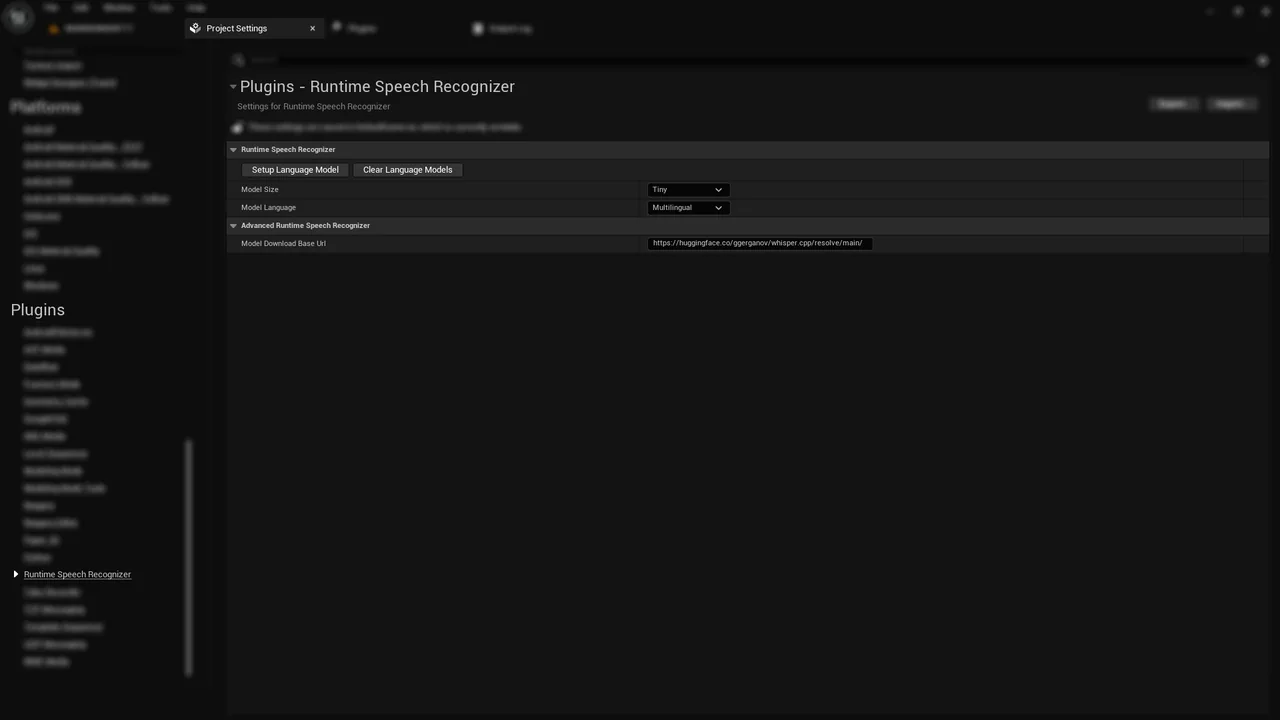Screen dimensions: 1280x720
Task: Click the Project Settings tab cube icon
Action: 195,28
